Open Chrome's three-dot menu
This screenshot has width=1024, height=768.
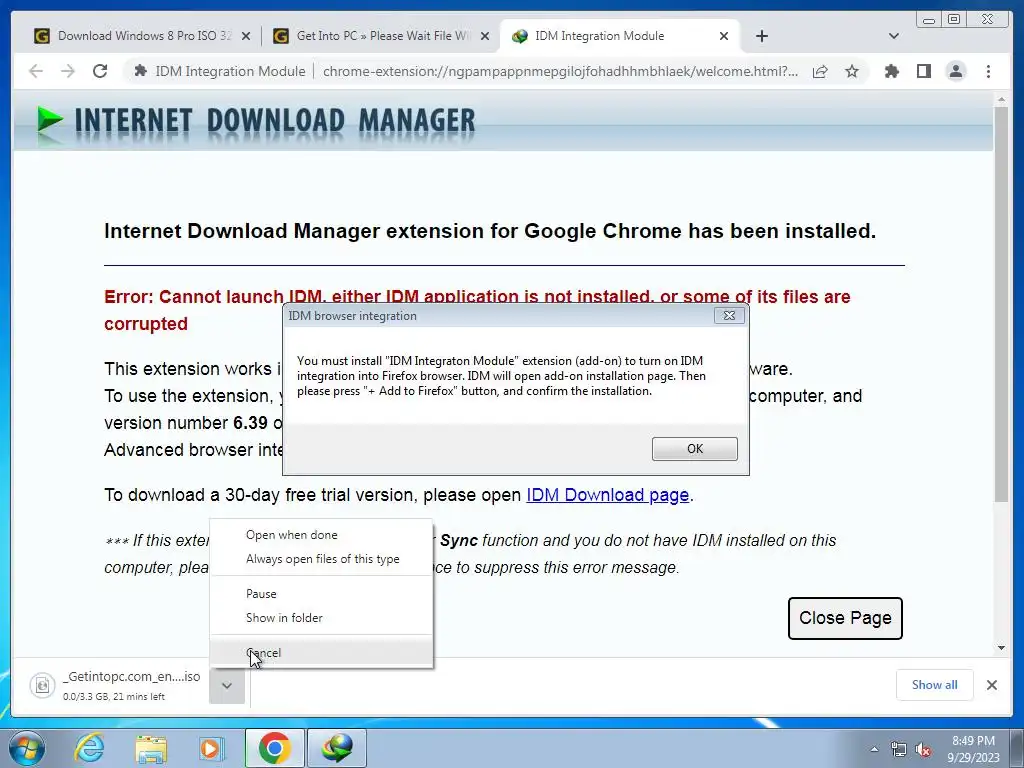(988, 71)
